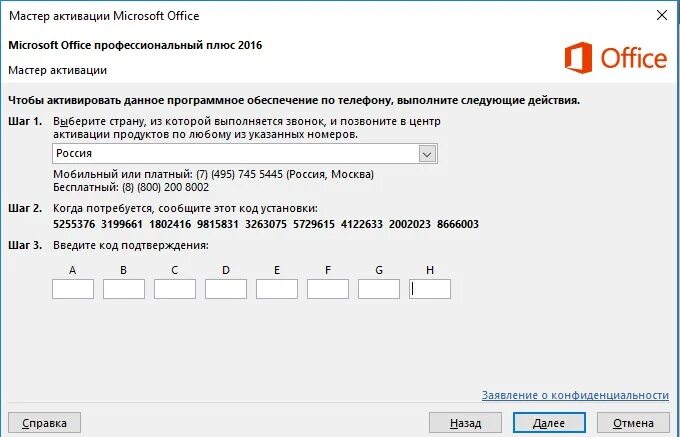Select installation code group 3199661
The image size is (680, 437).
click(x=122, y=224)
